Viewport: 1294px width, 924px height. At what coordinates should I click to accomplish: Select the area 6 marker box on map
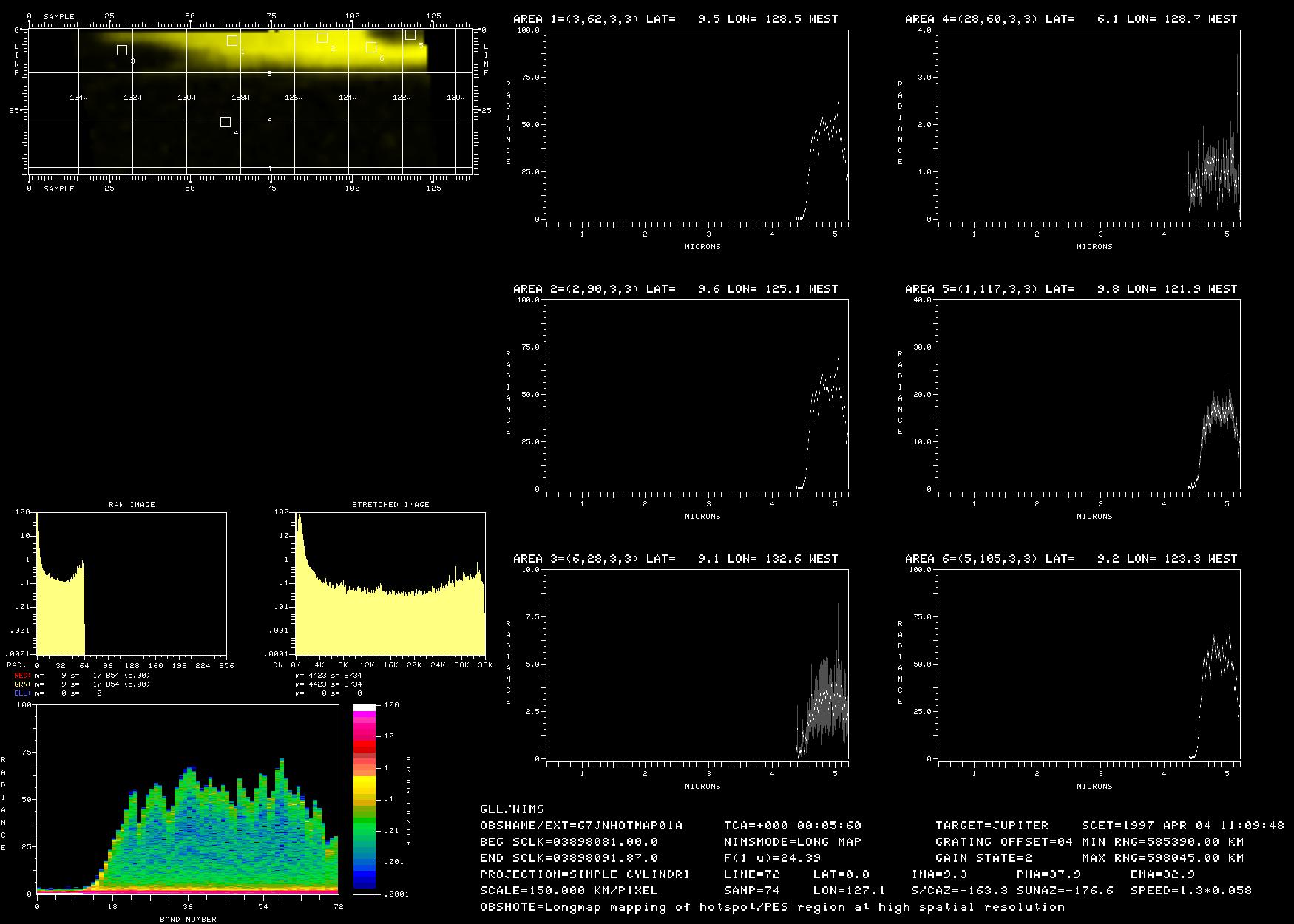tap(371, 47)
